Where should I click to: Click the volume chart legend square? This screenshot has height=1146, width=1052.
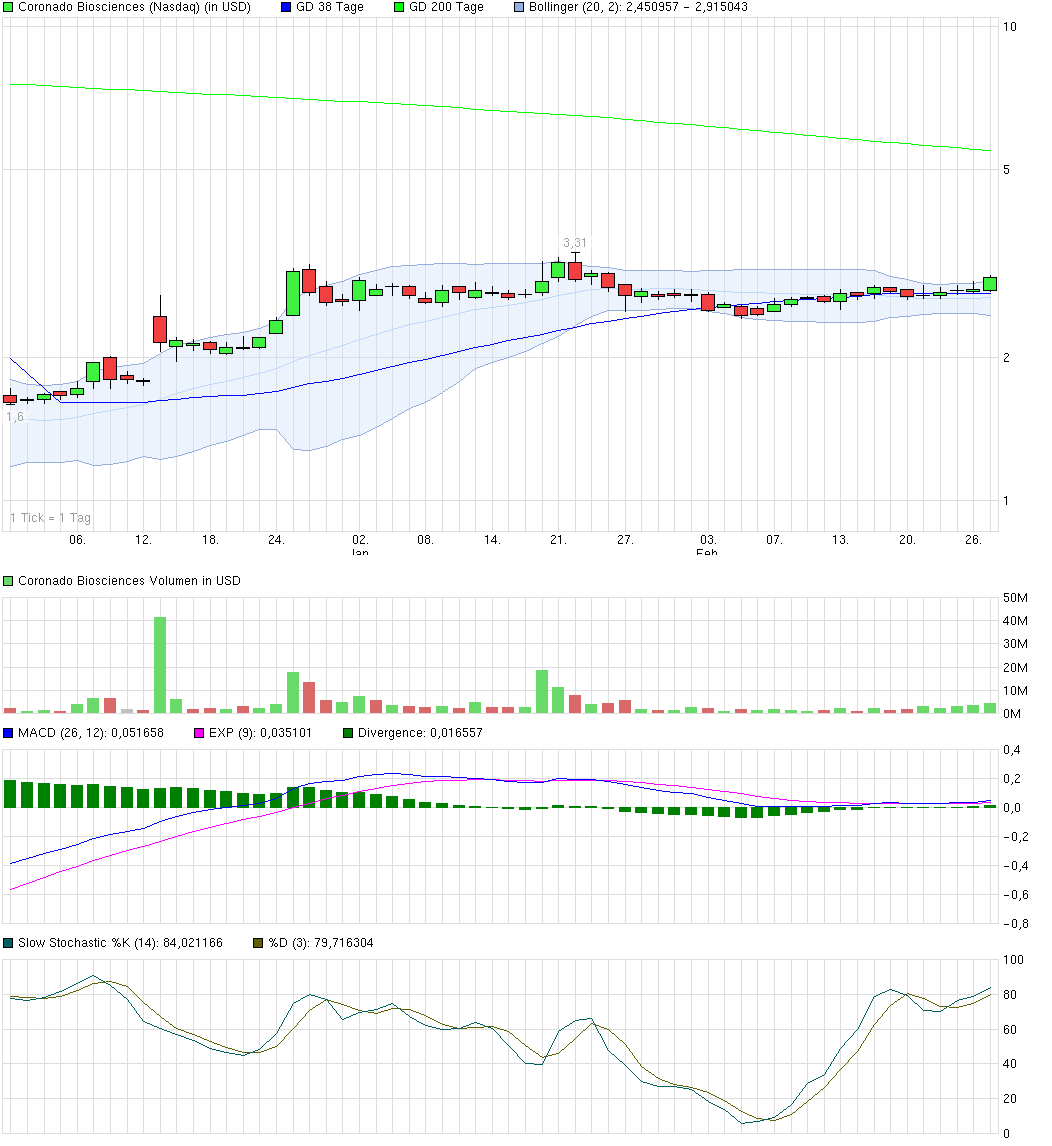click(8, 580)
